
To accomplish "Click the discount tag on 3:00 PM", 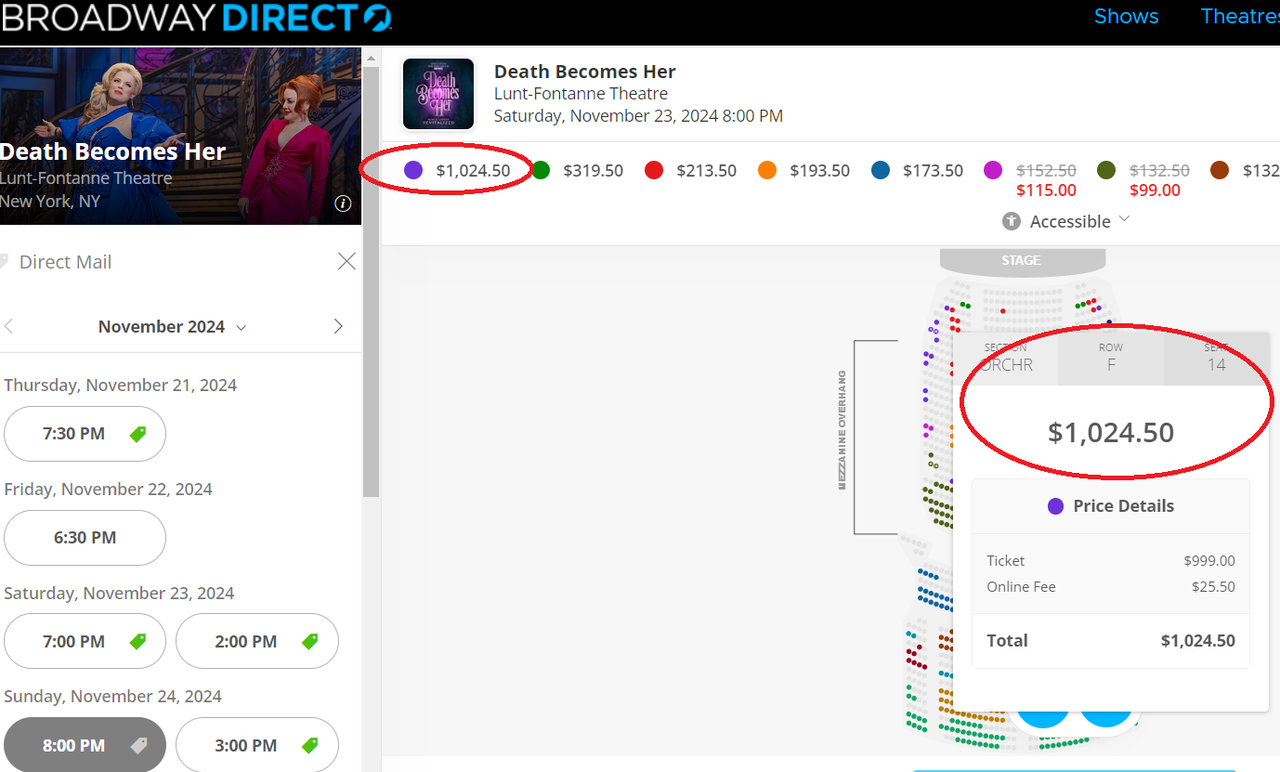I will click(310, 745).
